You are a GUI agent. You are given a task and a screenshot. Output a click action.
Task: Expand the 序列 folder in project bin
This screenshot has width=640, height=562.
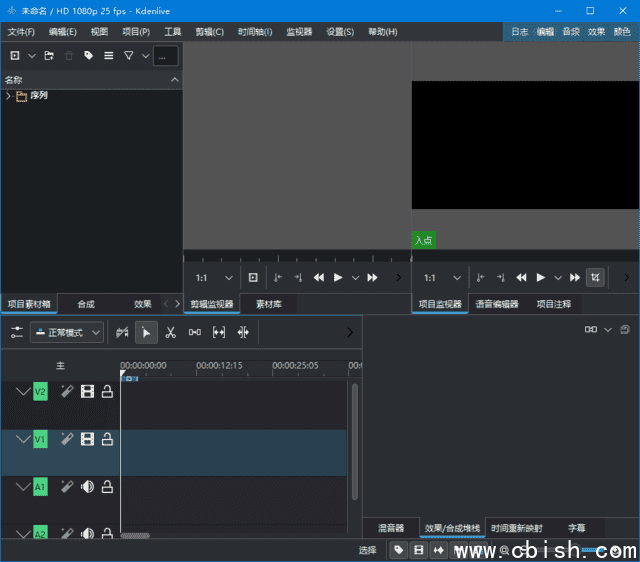click(x=9, y=96)
